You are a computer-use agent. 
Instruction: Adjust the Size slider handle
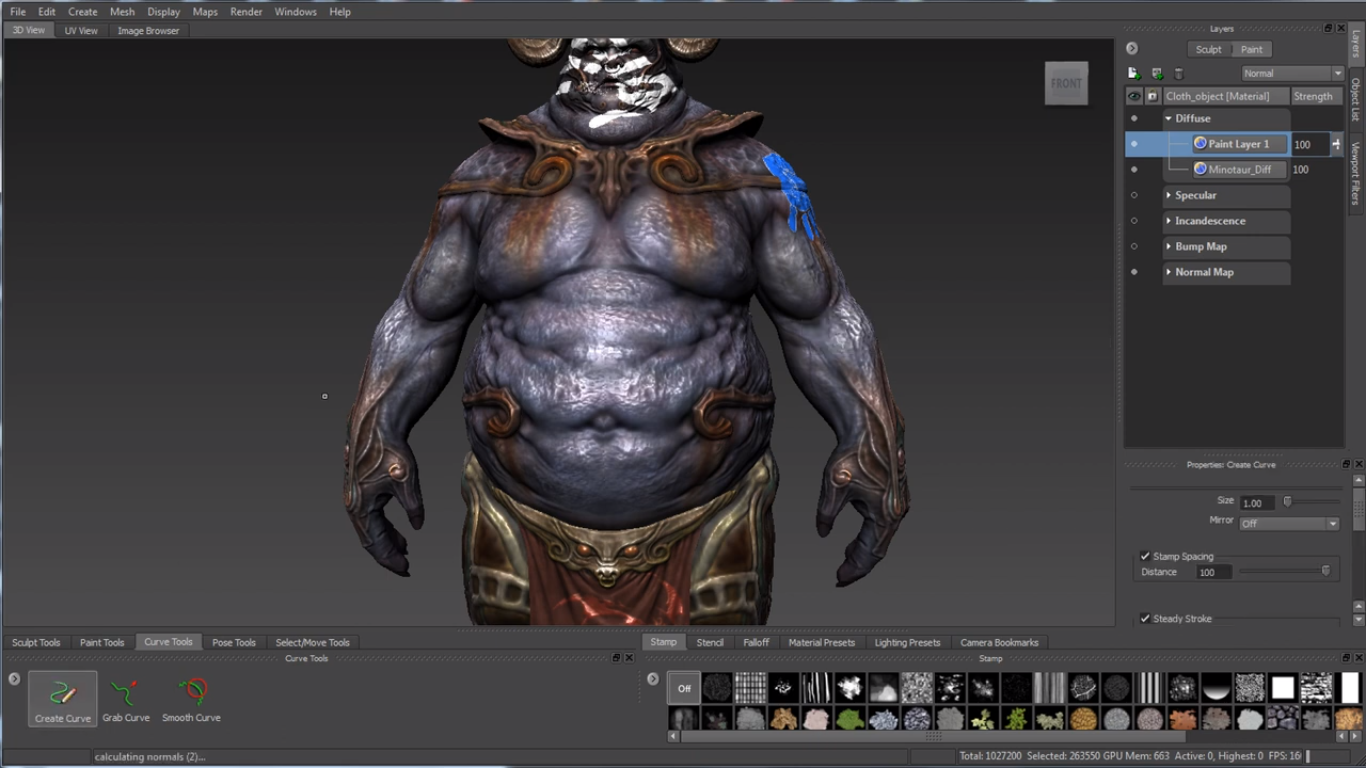pos(1287,502)
